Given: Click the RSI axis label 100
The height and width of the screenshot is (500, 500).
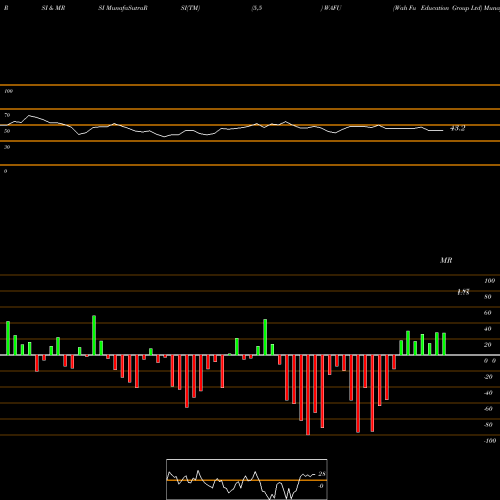Looking at the screenshot, I should pyautogui.click(x=9, y=91).
